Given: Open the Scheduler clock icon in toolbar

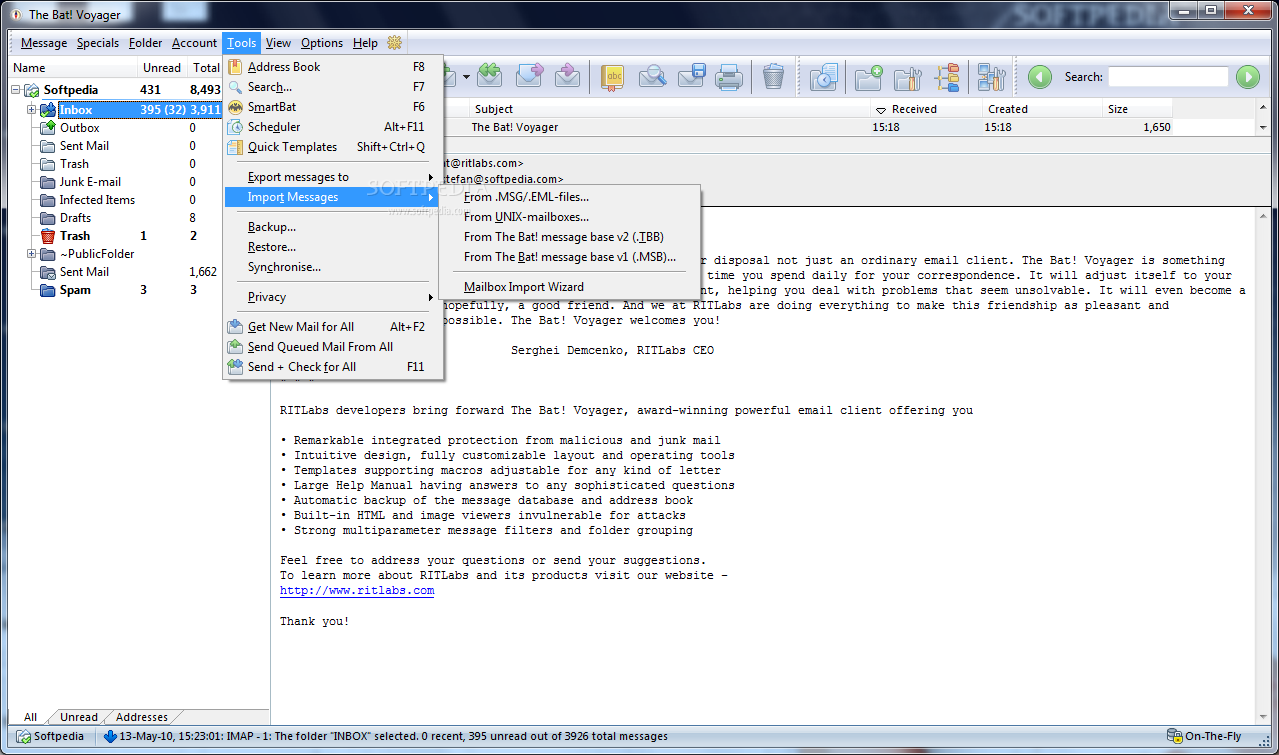Looking at the screenshot, I should click(x=823, y=76).
